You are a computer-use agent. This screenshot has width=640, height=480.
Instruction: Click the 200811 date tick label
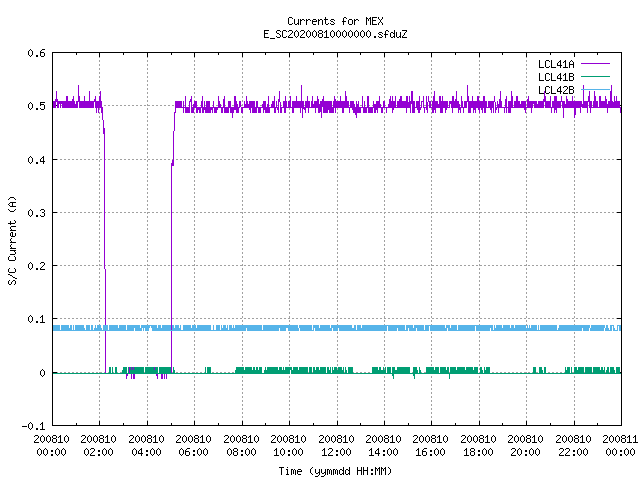(x=620, y=439)
